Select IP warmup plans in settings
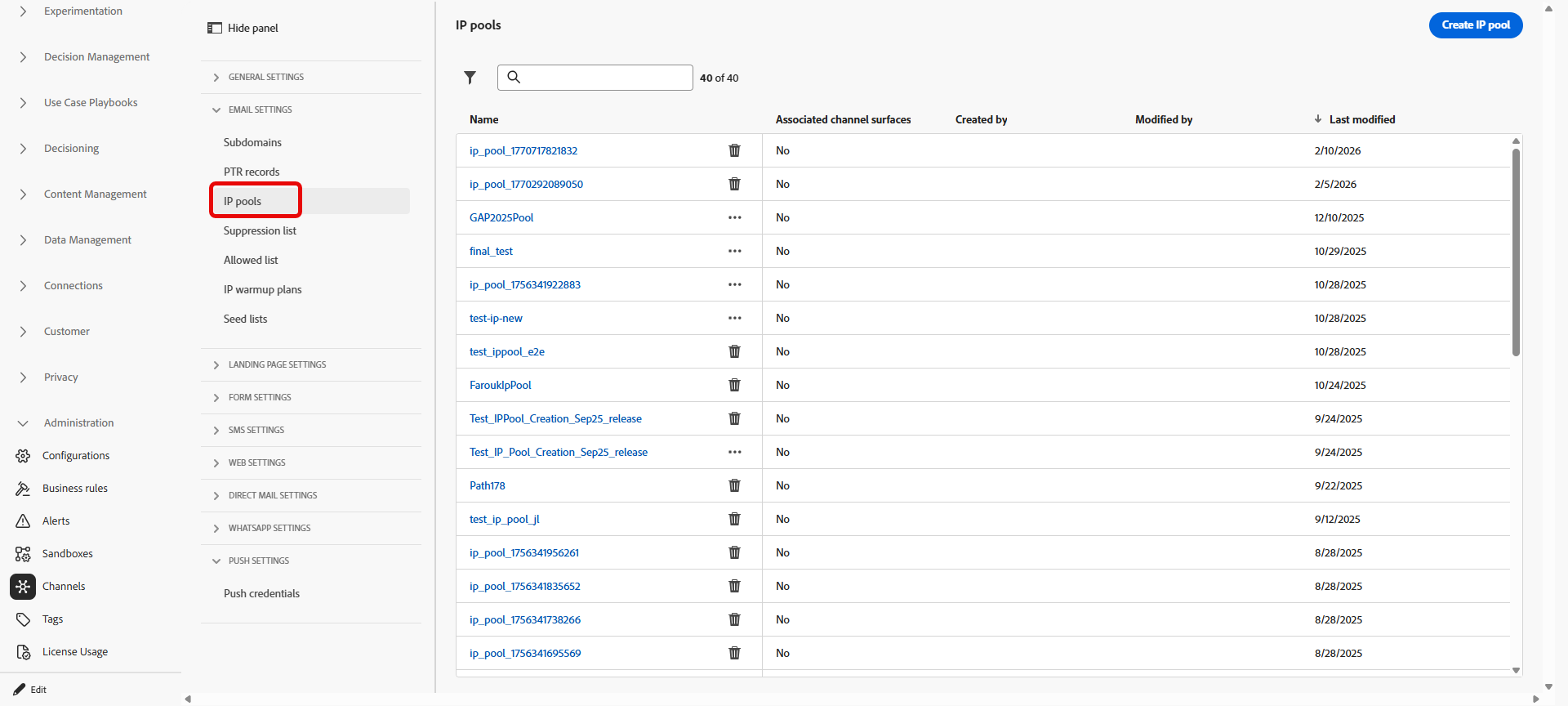Screen dimensions: 1568x706 click(262, 290)
